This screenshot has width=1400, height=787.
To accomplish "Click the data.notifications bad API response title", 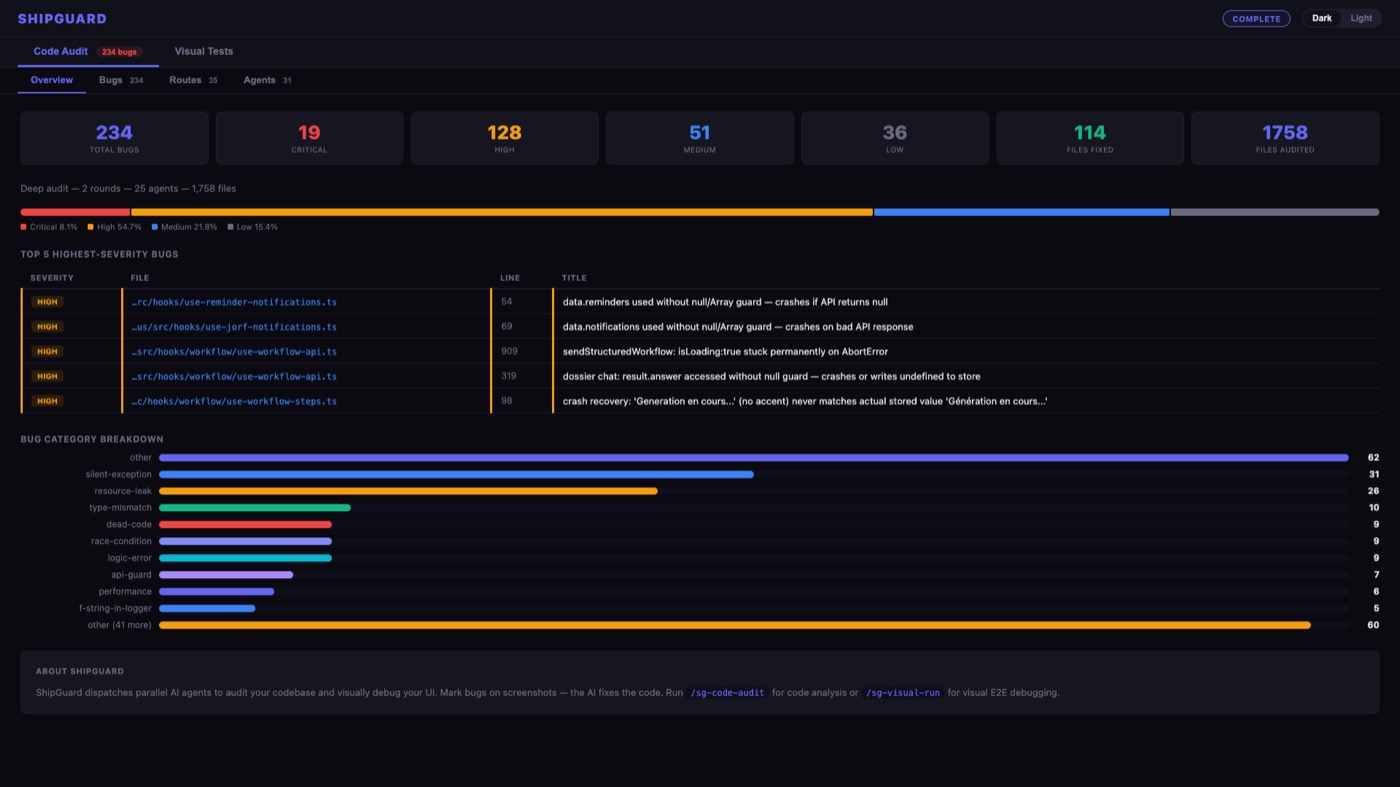I will [x=738, y=327].
